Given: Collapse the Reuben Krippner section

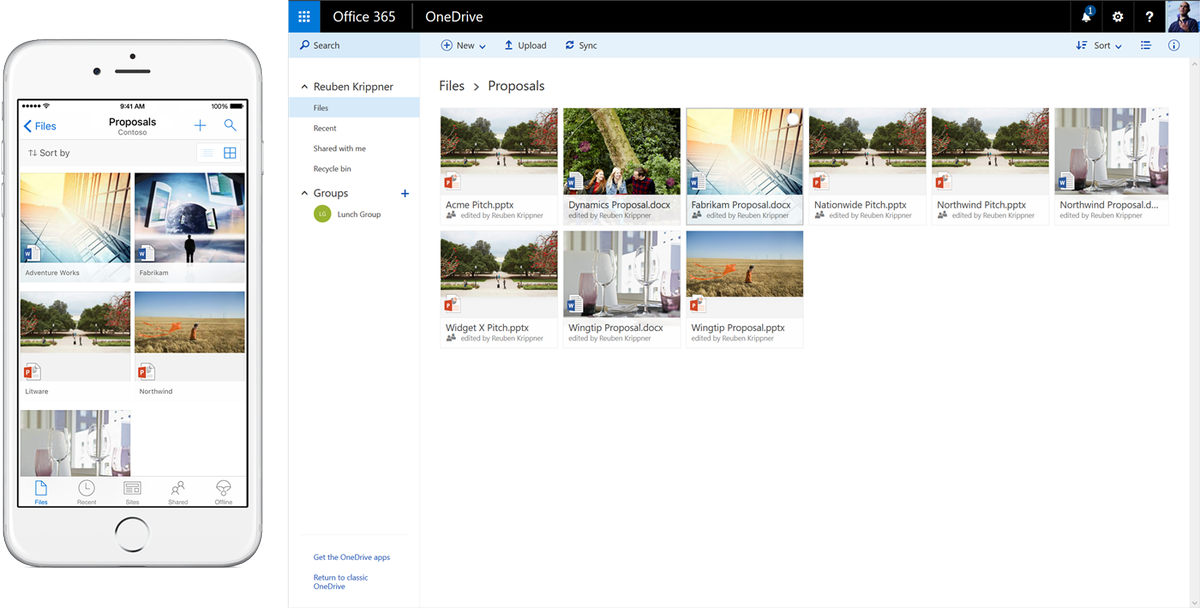Looking at the screenshot, I should (x=304, y=87).
